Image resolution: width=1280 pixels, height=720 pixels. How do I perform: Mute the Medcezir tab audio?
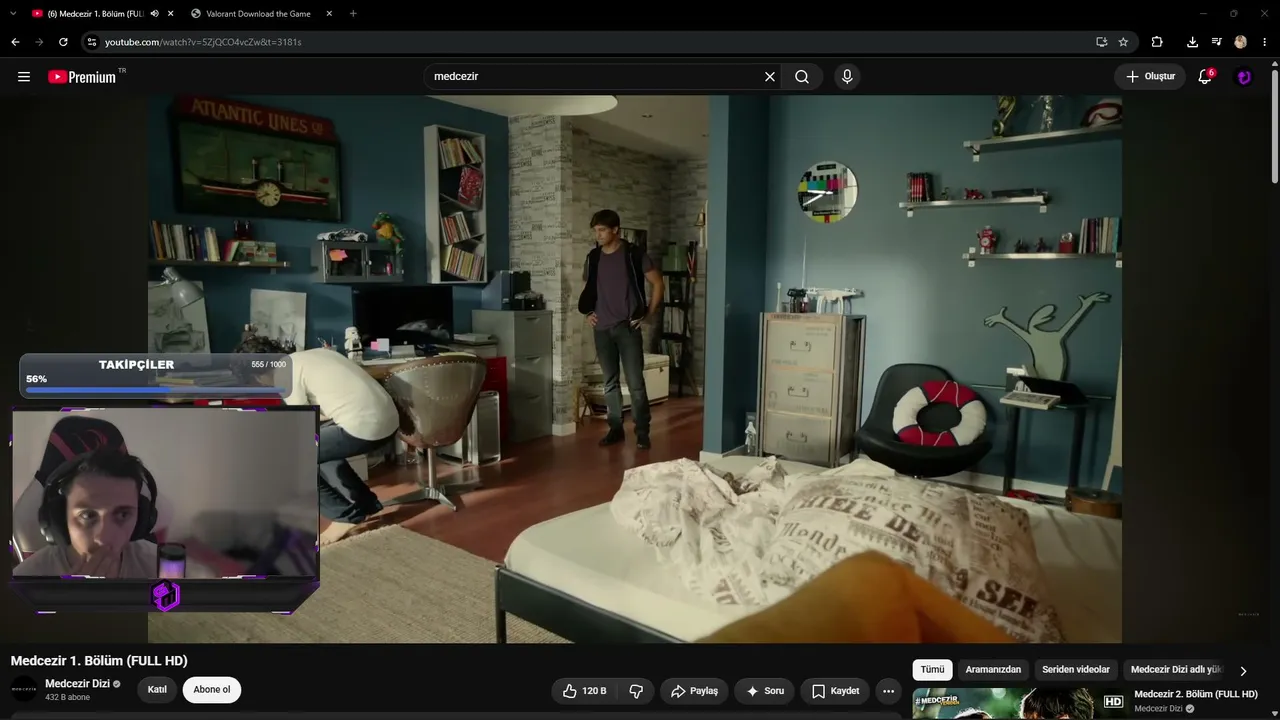pos(154,14)
